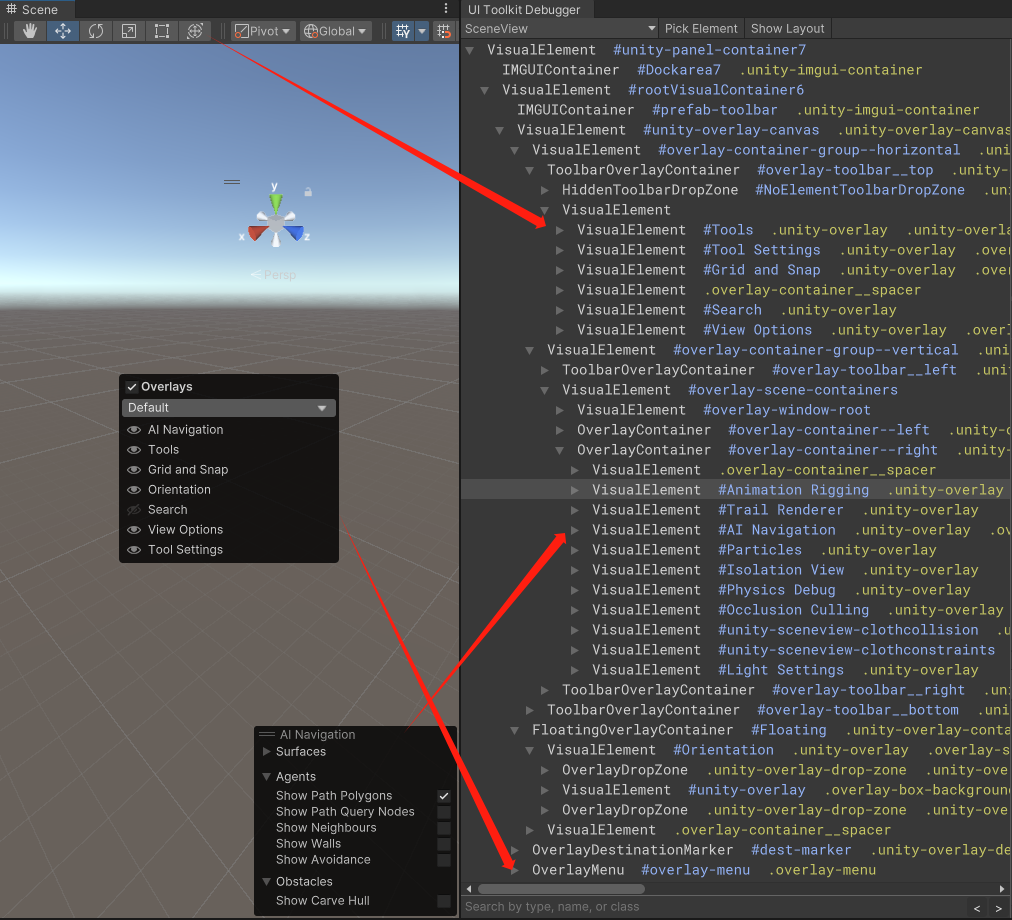Toggle grid visibility icon in Scene toolbar
Viewport: 1012px width, 920px height.
coord(403,31)
